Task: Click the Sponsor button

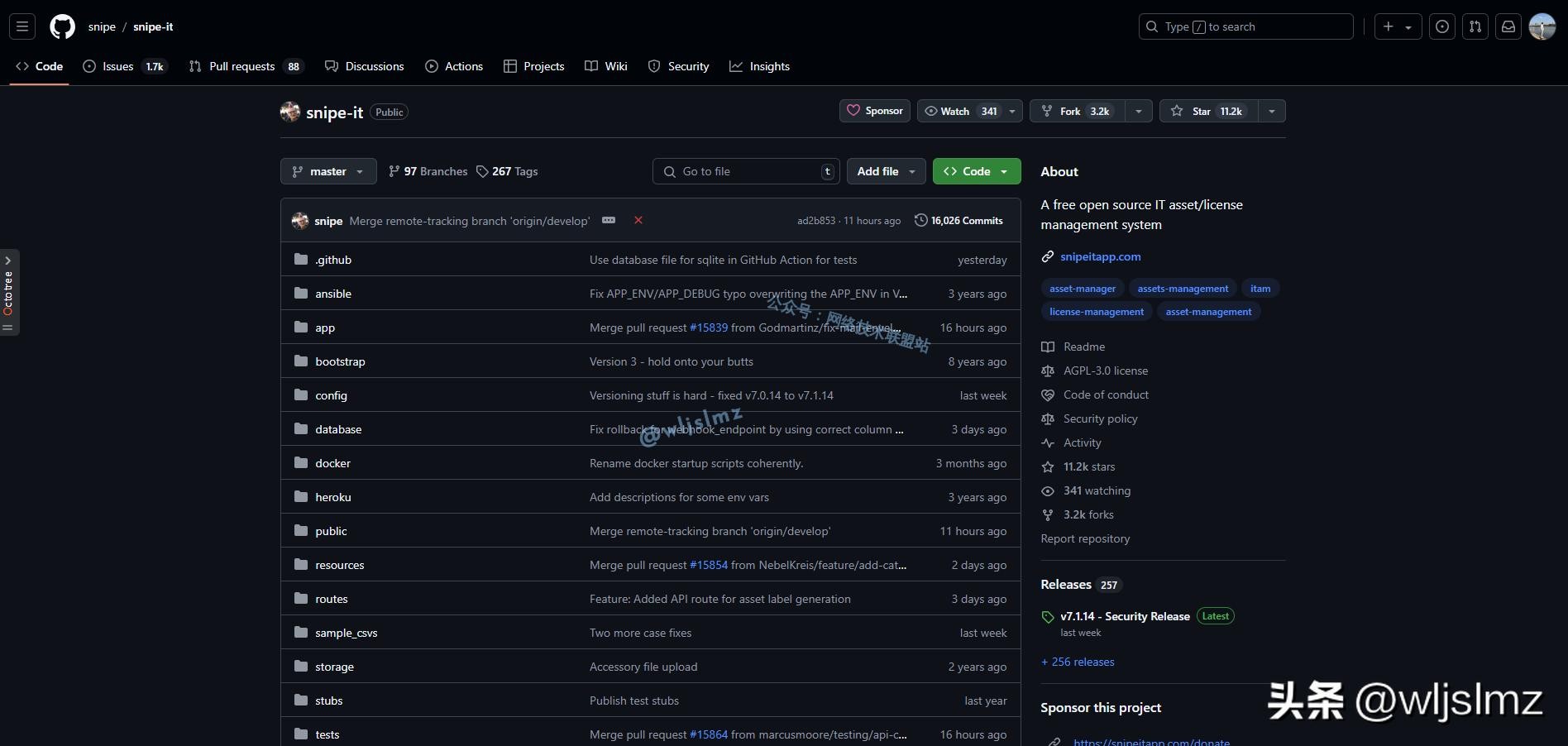Action: point(875,111)
